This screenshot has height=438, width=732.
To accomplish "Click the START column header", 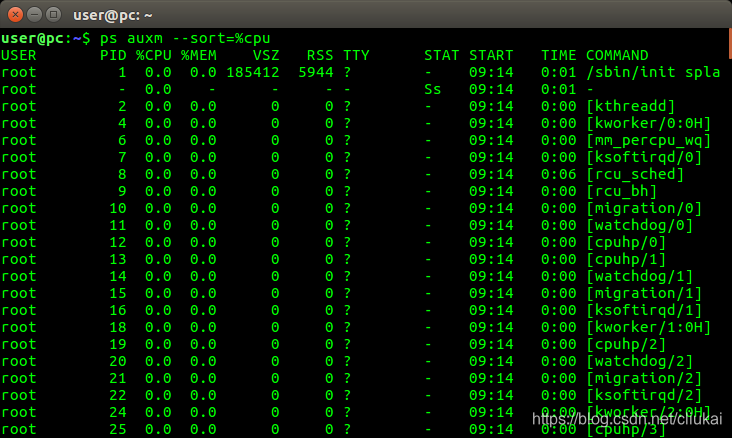I will click(x=491, y=56).
